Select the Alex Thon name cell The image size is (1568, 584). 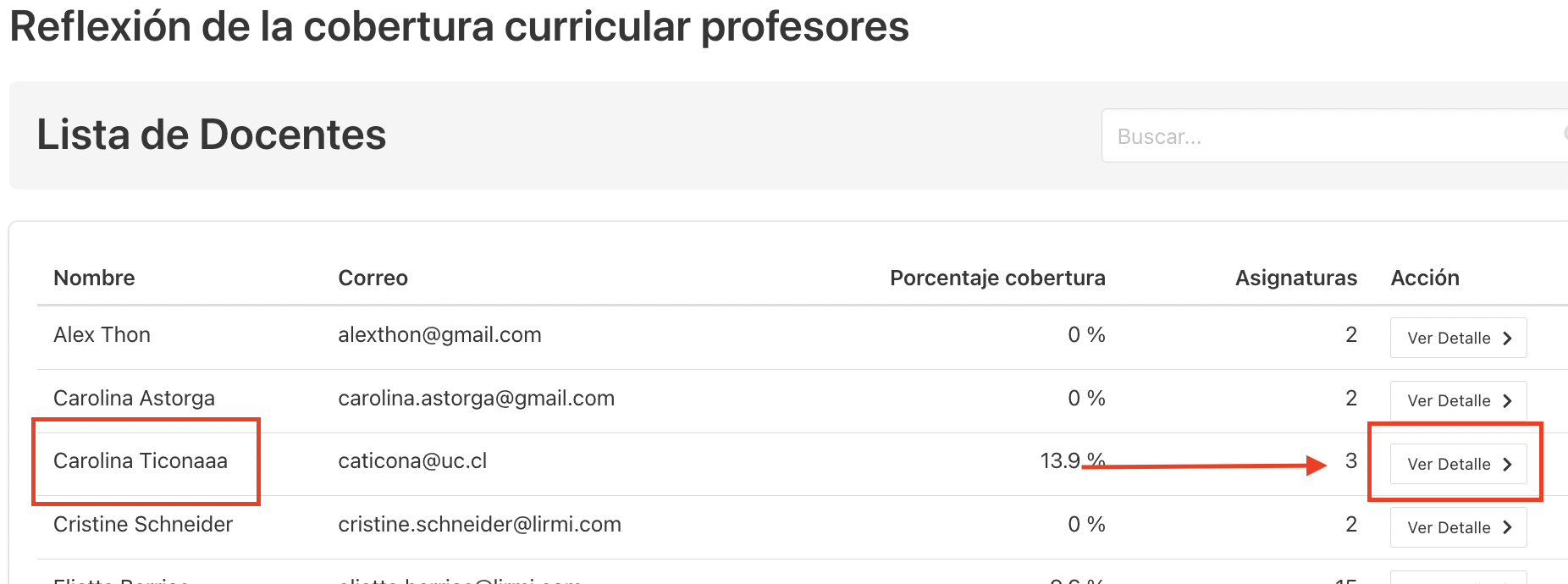(102, 334)
